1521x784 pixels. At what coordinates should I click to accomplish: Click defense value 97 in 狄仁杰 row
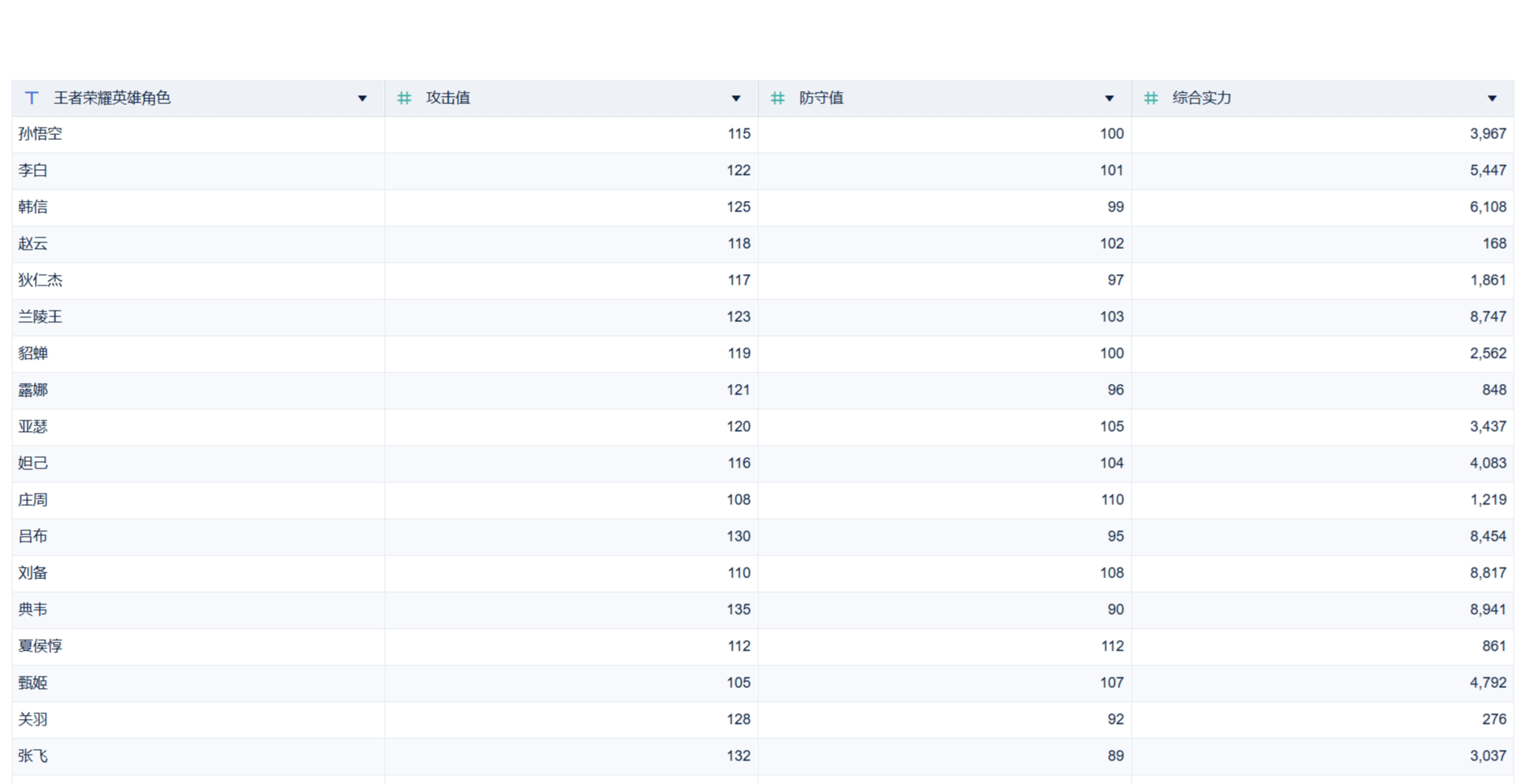coord(1116,281)
